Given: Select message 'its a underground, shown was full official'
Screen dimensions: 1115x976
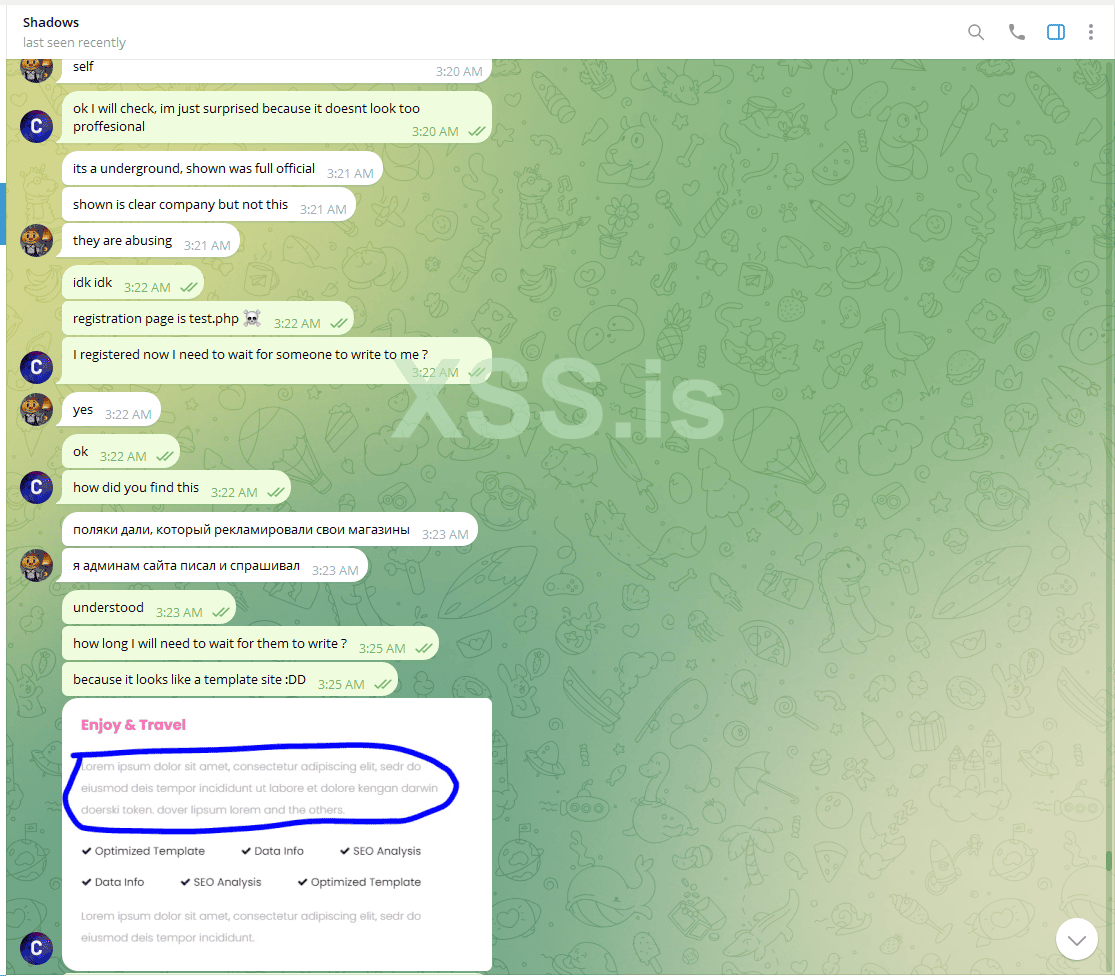Looking at the screenshot, I should (x=222, y=169).
